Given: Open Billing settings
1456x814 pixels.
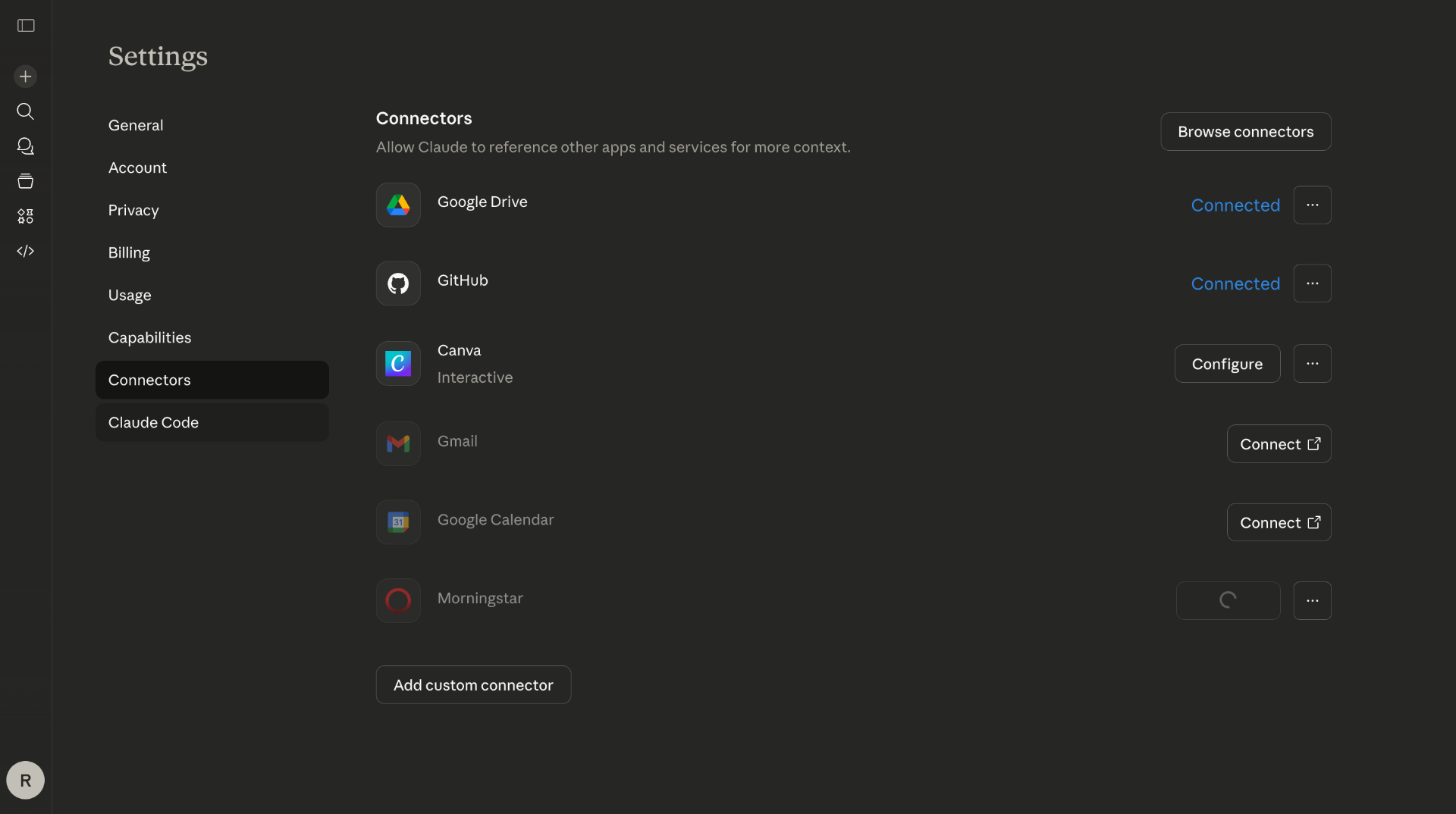Looking at the screenshot, I should click(212, 252).
